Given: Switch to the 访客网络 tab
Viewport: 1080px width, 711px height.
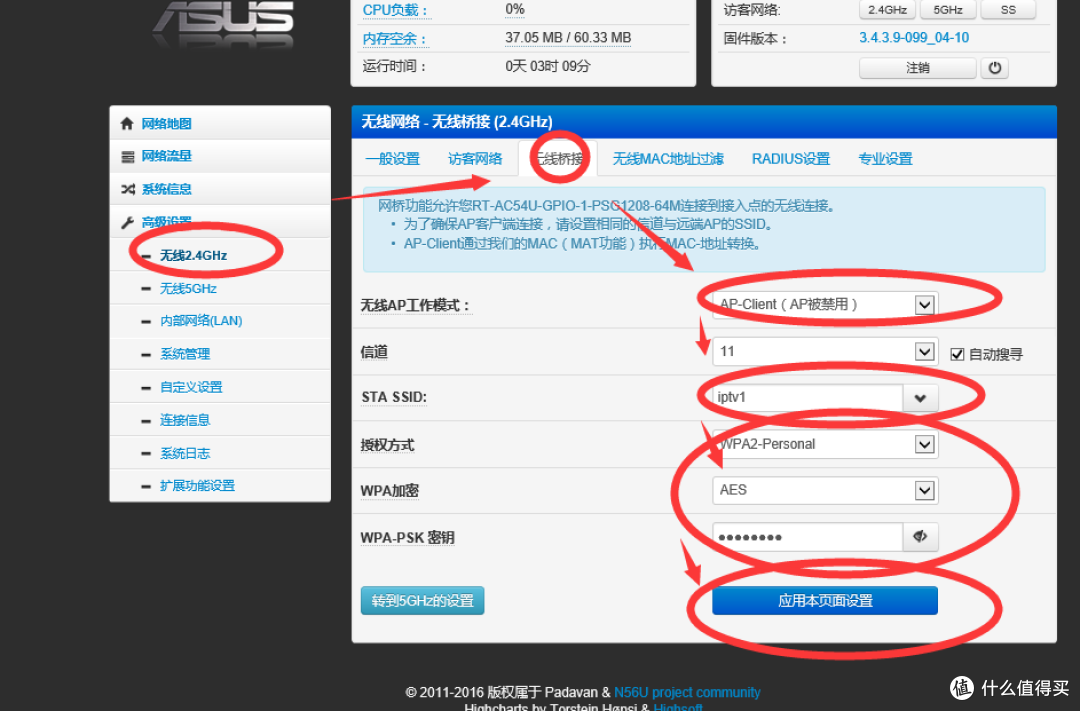Looking at the screenshot, I should tap(475, 159).
